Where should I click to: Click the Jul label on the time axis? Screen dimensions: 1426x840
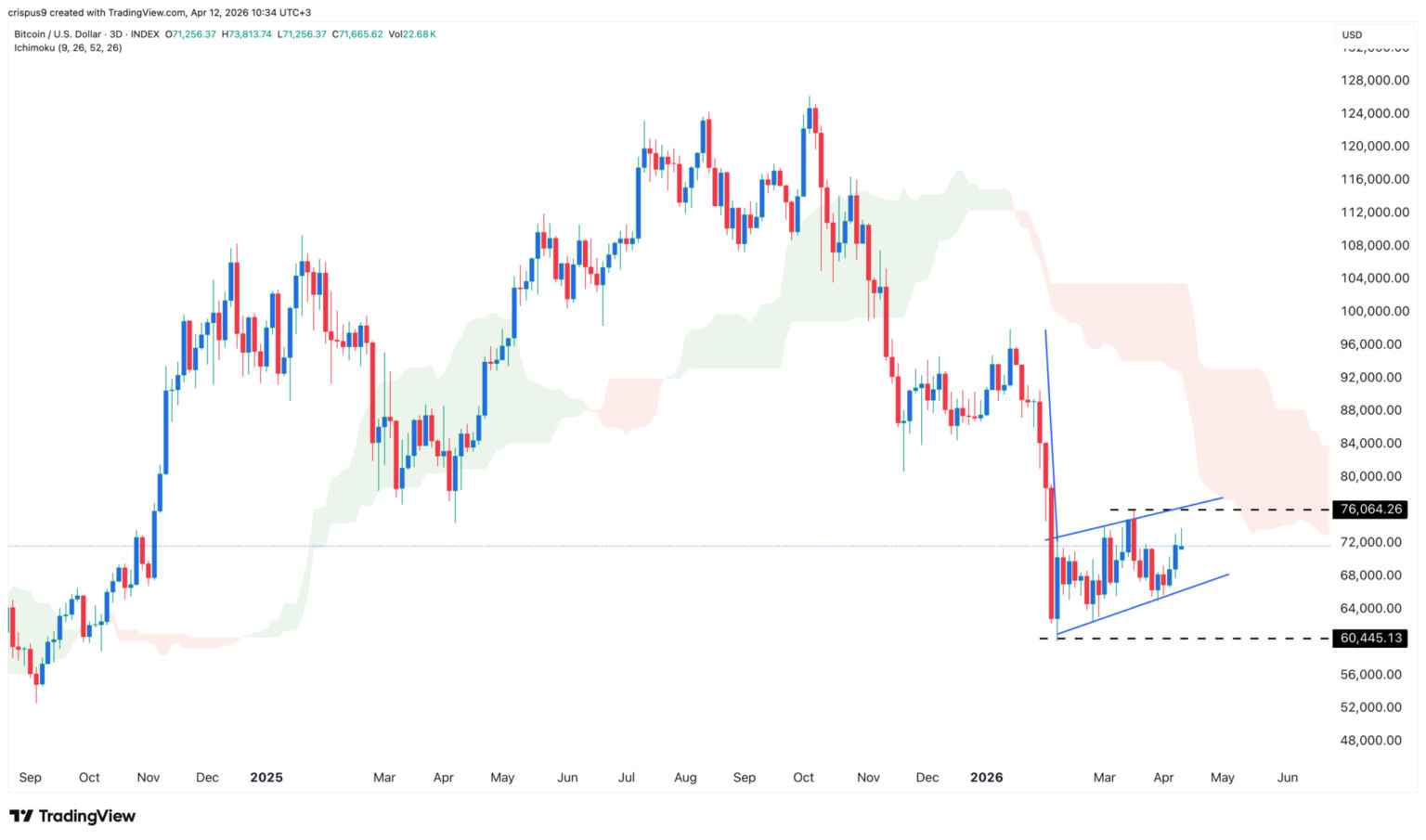tap(627, 778)
